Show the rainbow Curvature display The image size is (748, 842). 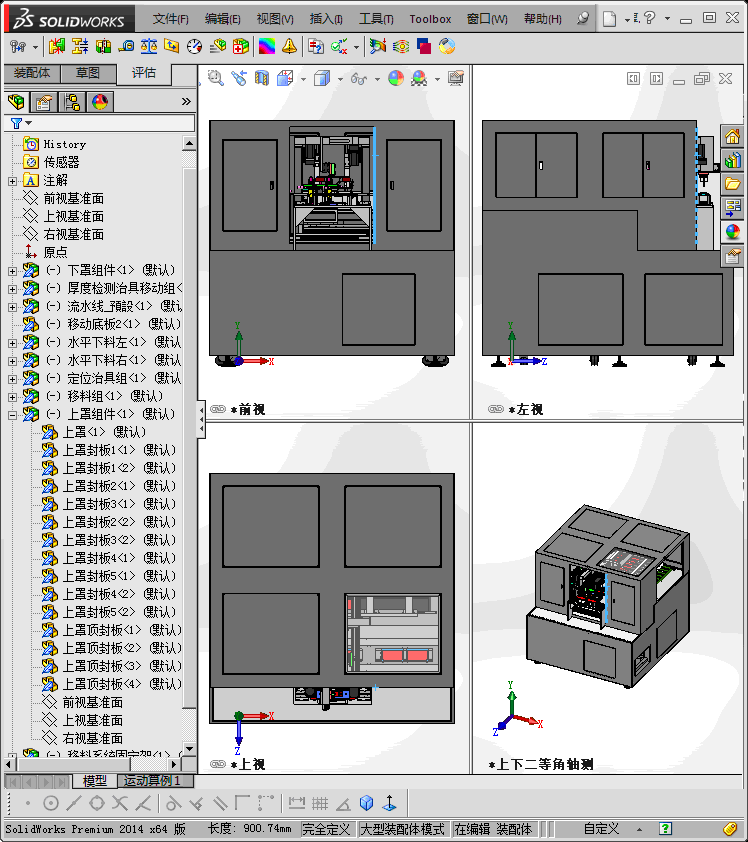(267, 47)
